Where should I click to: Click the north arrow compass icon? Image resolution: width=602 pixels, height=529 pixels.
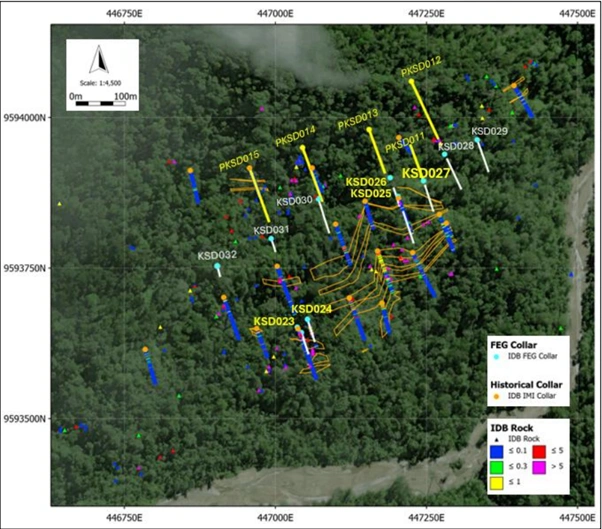click(x=99, y=61)
